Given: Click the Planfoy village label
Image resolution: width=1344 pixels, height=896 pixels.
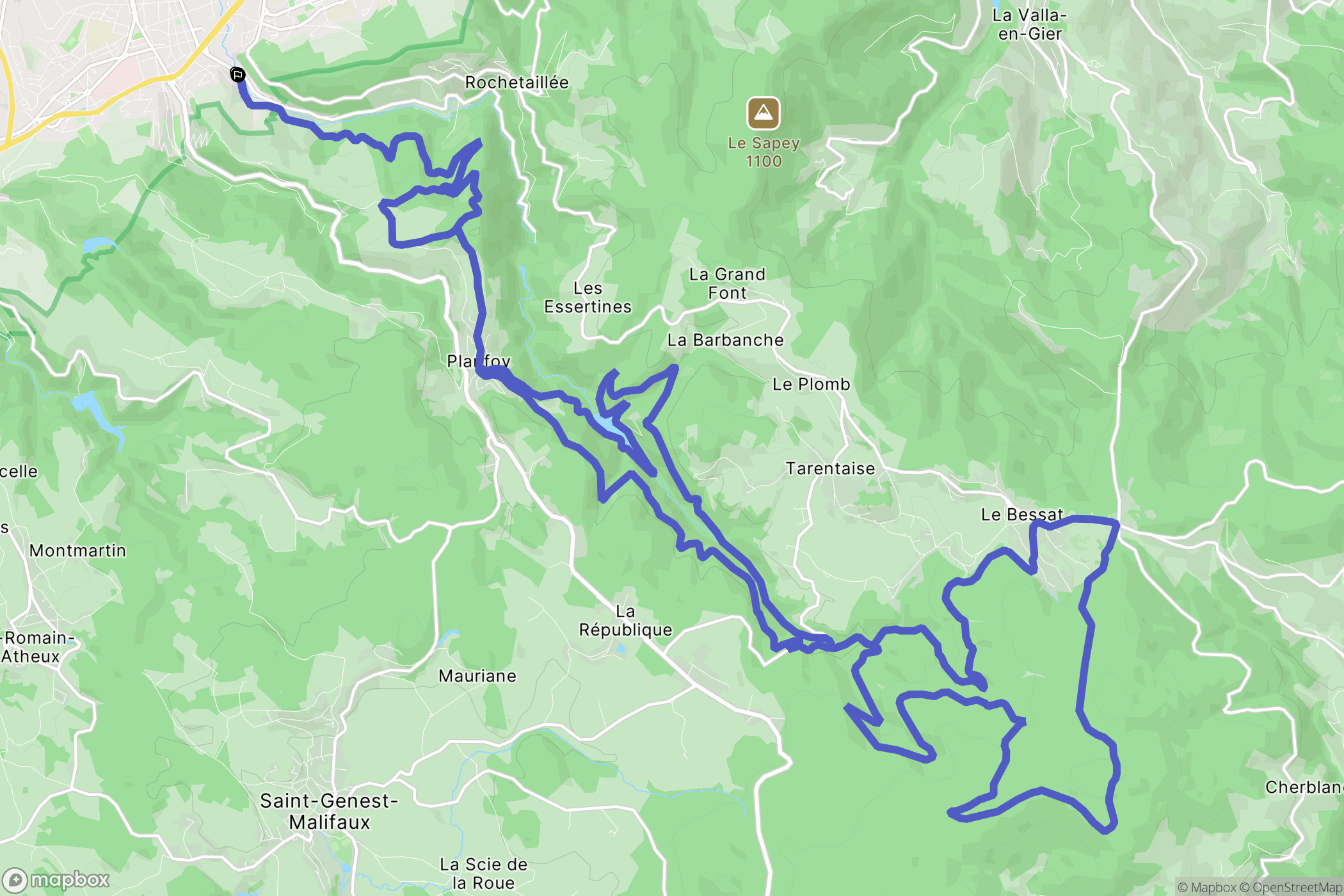Looking at the screenshot, I should tap(478, 361).
